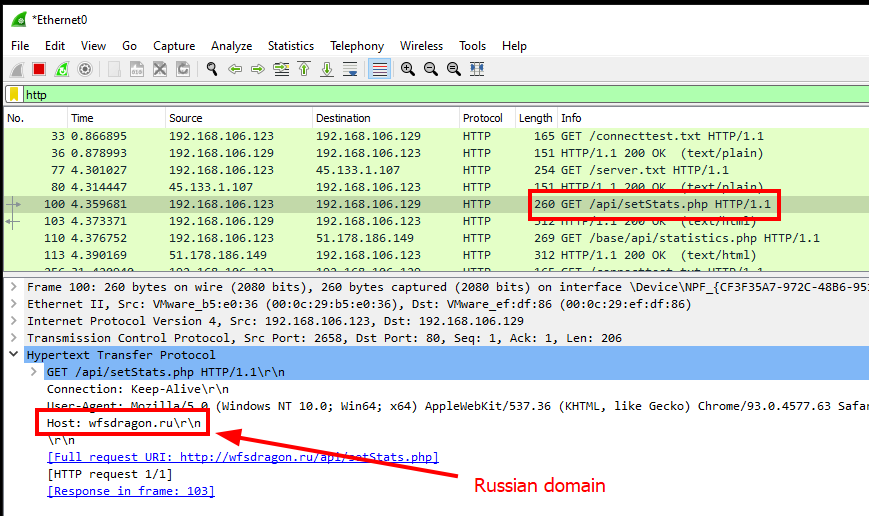Screen dimensions: 869x516
Task: Open the Full request URI link
Action: coord(243,457)
